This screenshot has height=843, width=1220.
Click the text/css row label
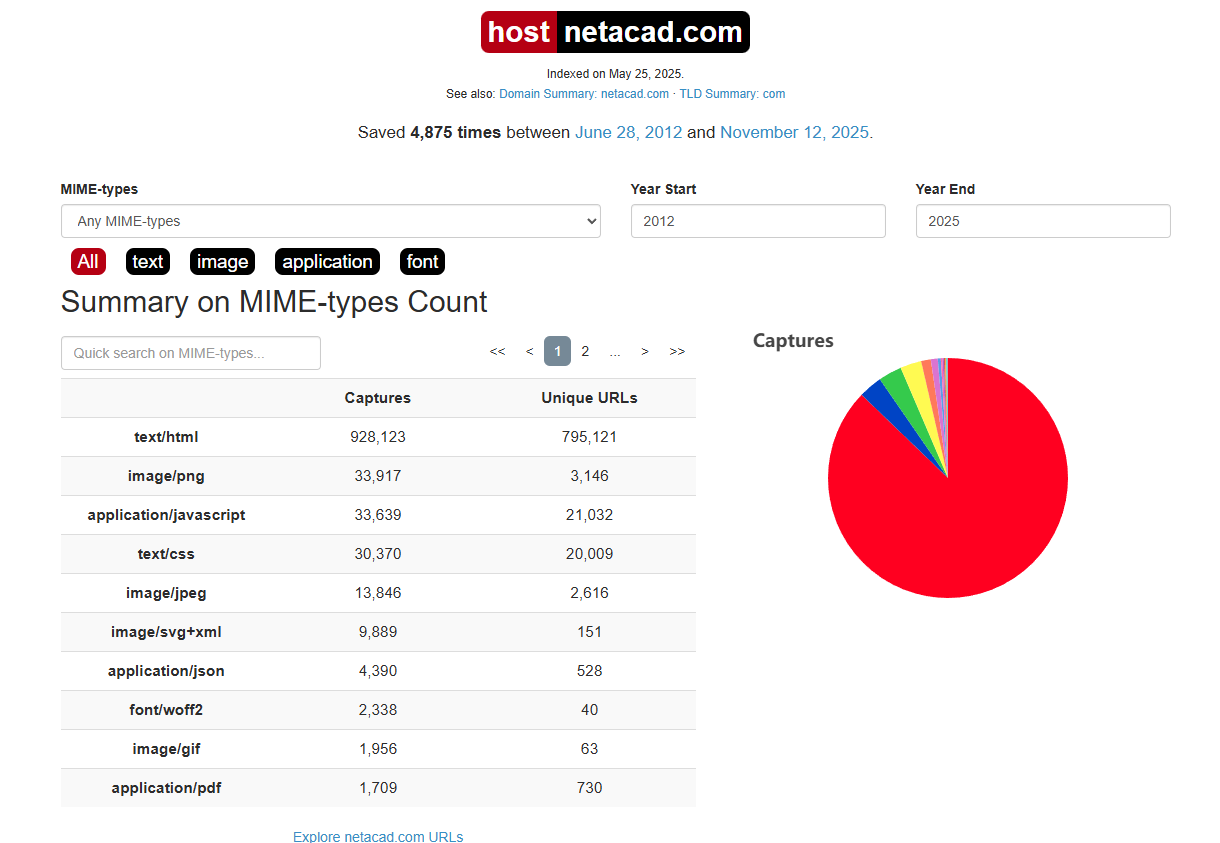pyautogui.click(x=166, y=554)
